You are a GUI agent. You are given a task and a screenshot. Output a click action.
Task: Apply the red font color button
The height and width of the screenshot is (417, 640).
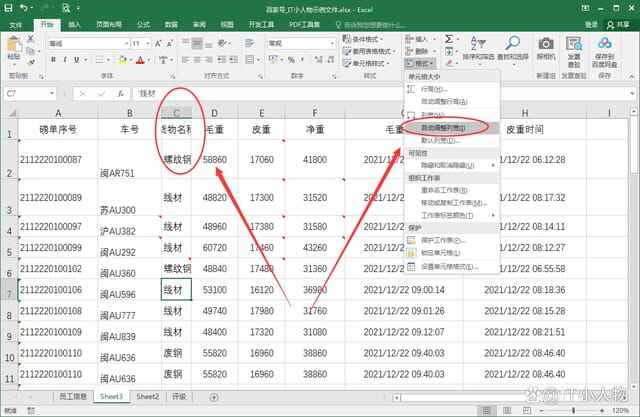140,60
